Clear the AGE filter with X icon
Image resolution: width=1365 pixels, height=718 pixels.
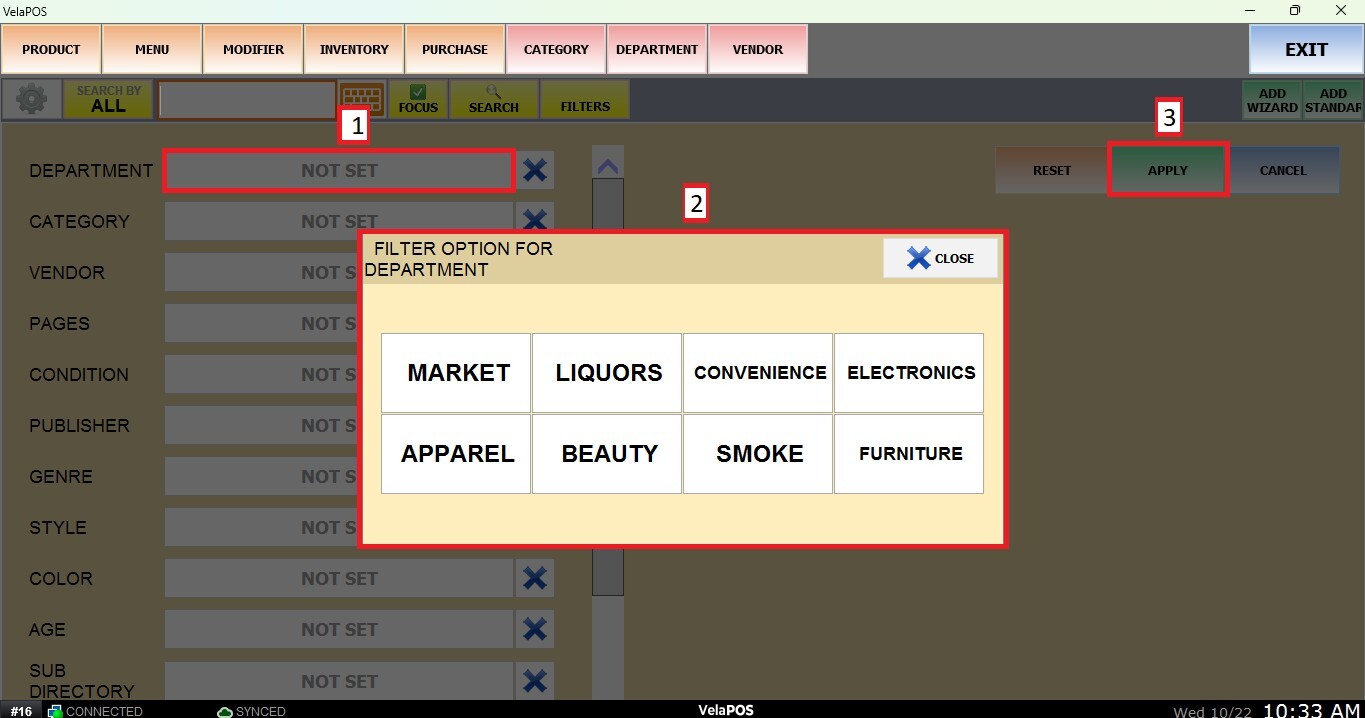click(535, 629)
